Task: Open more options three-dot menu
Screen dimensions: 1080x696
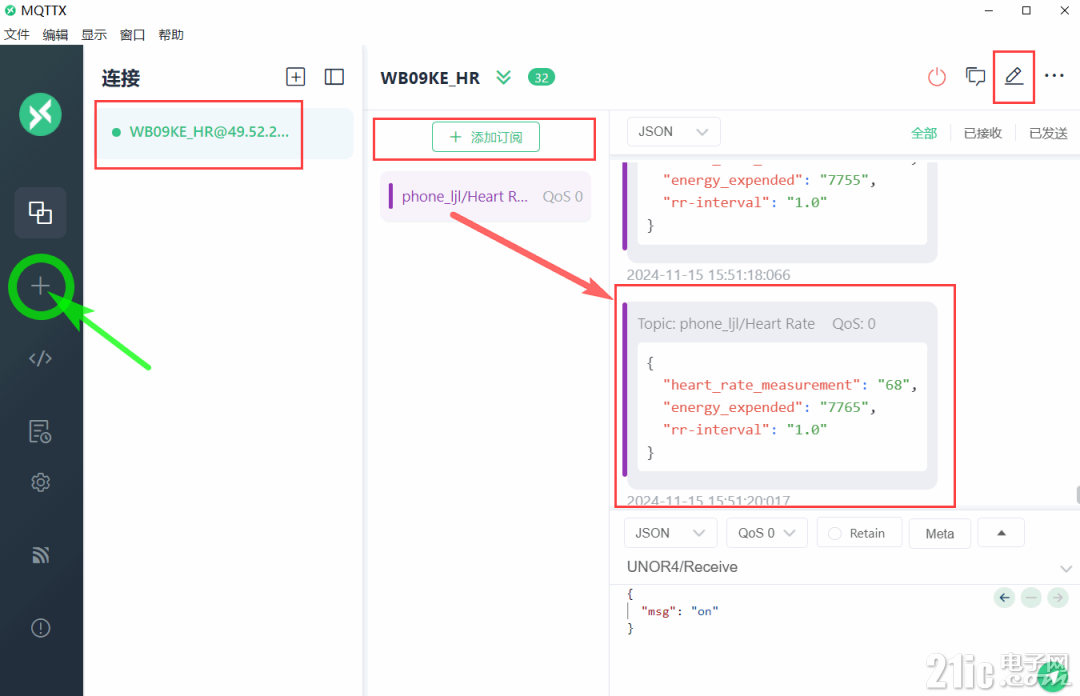Action: pos(1054,76)
